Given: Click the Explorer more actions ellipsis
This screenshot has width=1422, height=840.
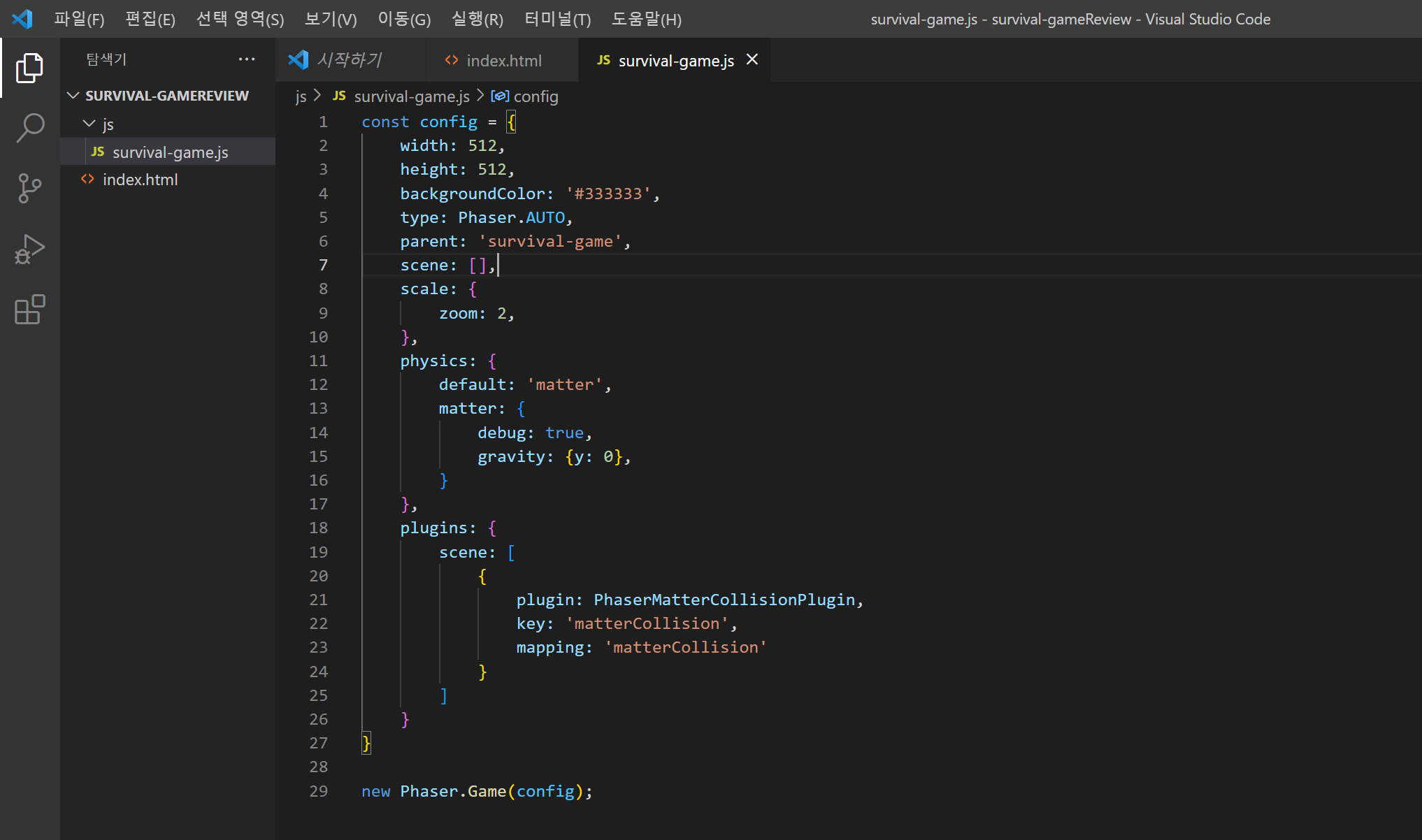Looking at the screenshot, I should pyautogui.click(x=246, y=59).
